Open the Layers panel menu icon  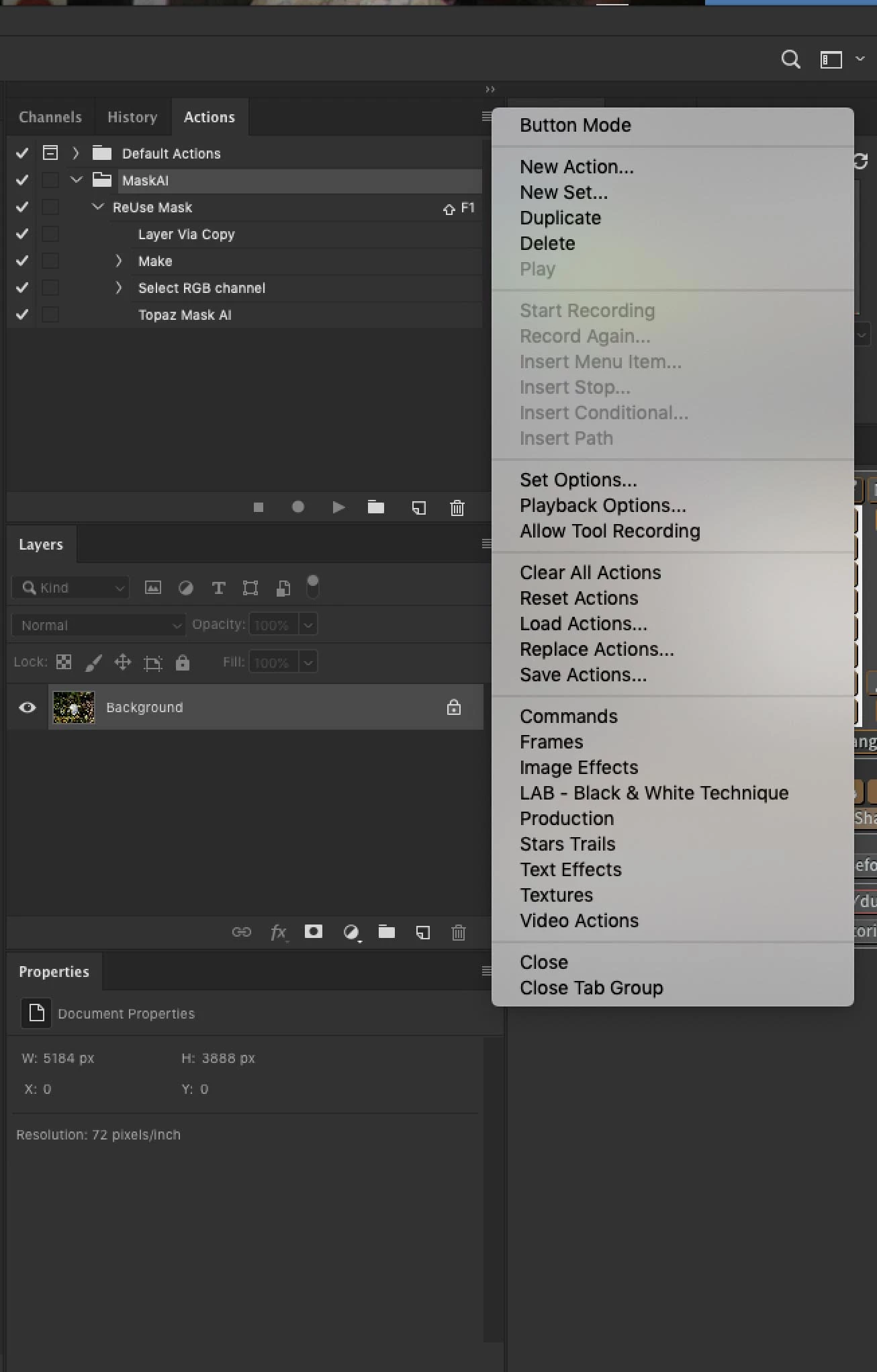[x=487, y=544]
